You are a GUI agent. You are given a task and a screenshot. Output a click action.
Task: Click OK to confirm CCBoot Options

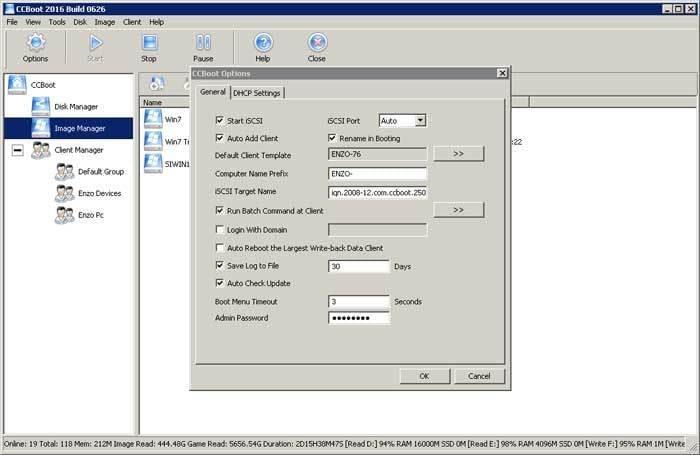click(x=424, y=376)
